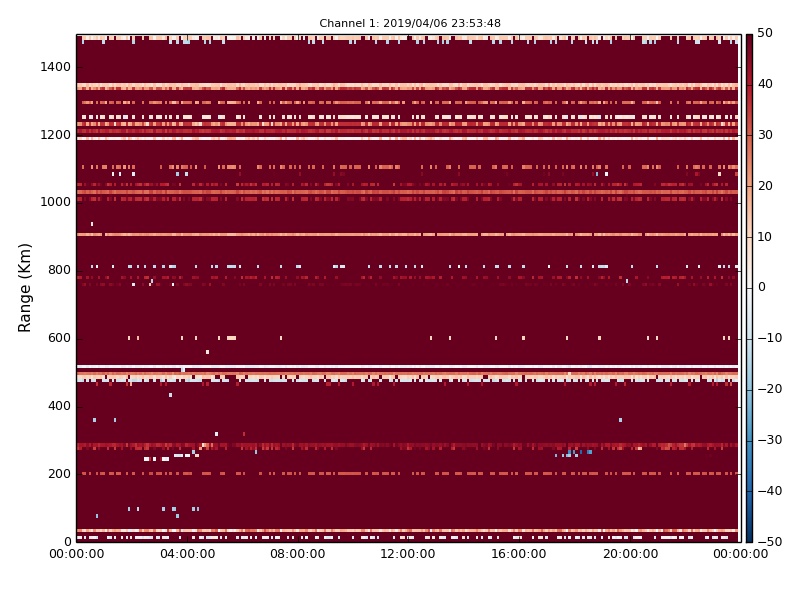Click the colorbar tick label '40'
Screen dimensions: 800x600
[x=764, y=84]
